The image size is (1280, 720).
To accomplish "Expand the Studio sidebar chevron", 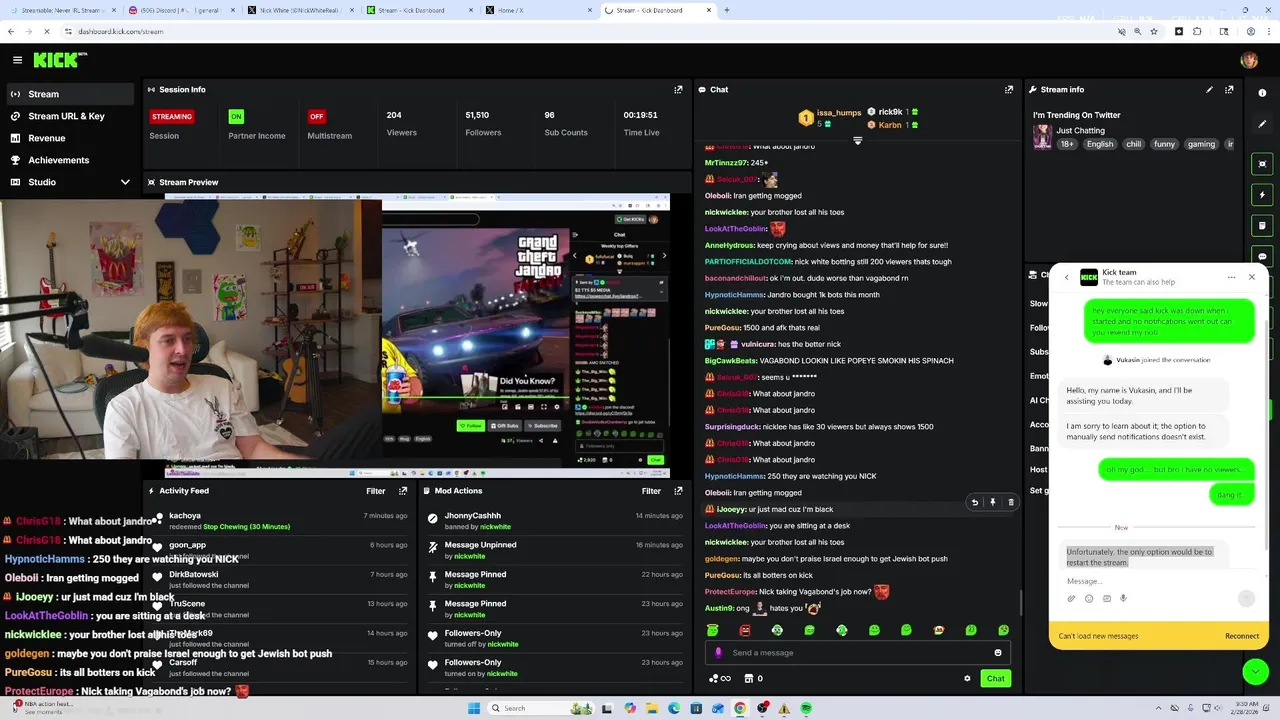I will (125, 182).
